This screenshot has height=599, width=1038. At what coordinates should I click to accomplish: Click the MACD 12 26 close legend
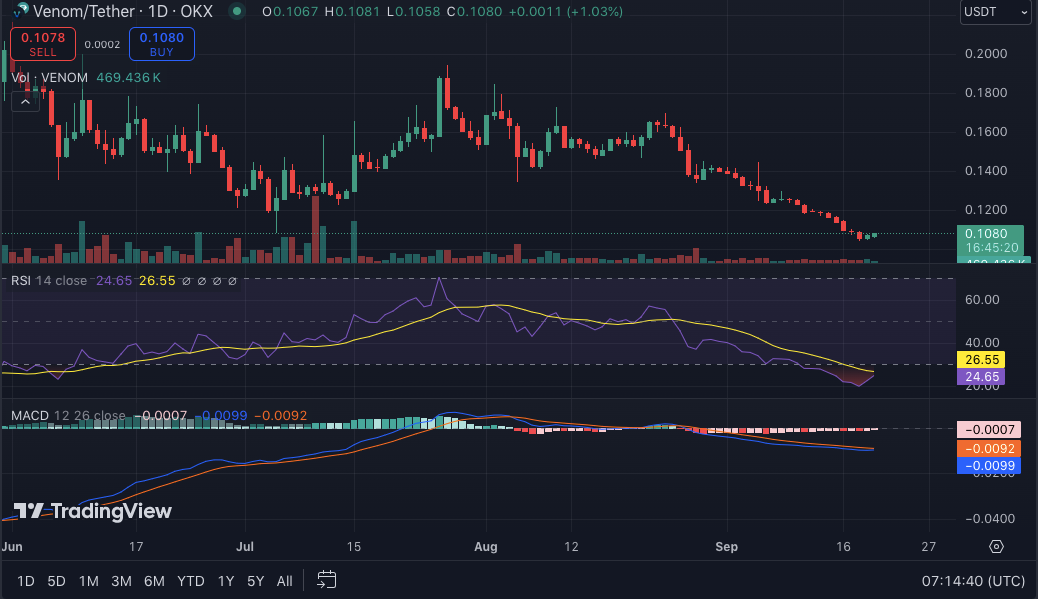pos(68,416)
